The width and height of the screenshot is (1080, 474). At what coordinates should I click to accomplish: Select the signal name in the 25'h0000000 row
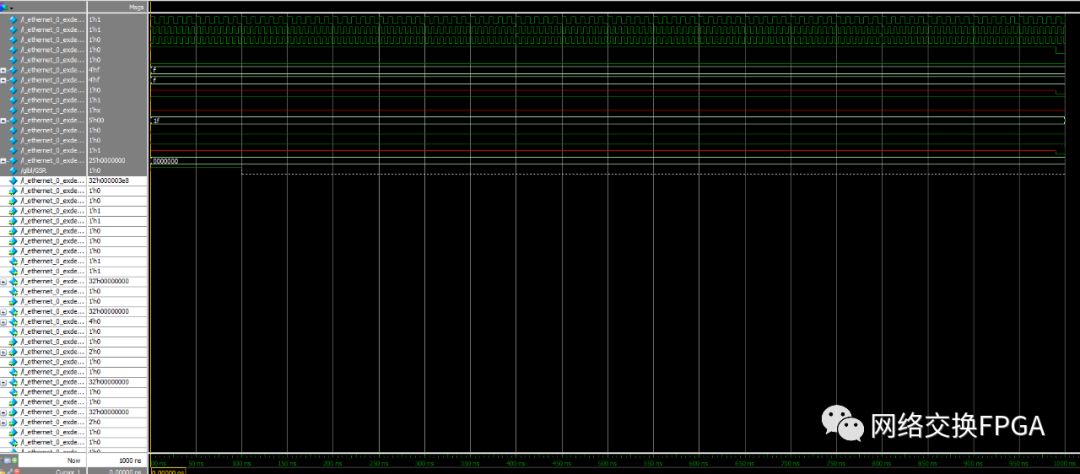click(52, 161)
